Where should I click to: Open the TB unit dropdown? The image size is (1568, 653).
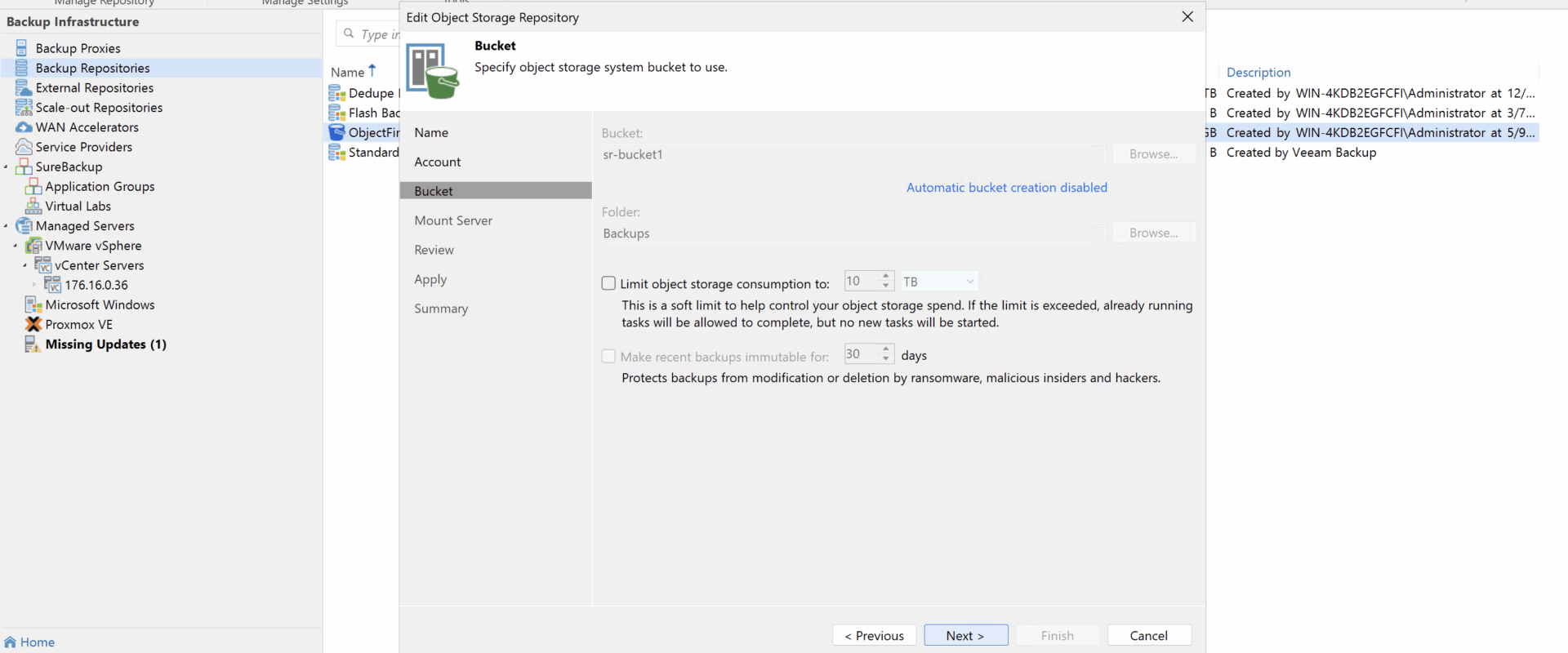[939, 281]
